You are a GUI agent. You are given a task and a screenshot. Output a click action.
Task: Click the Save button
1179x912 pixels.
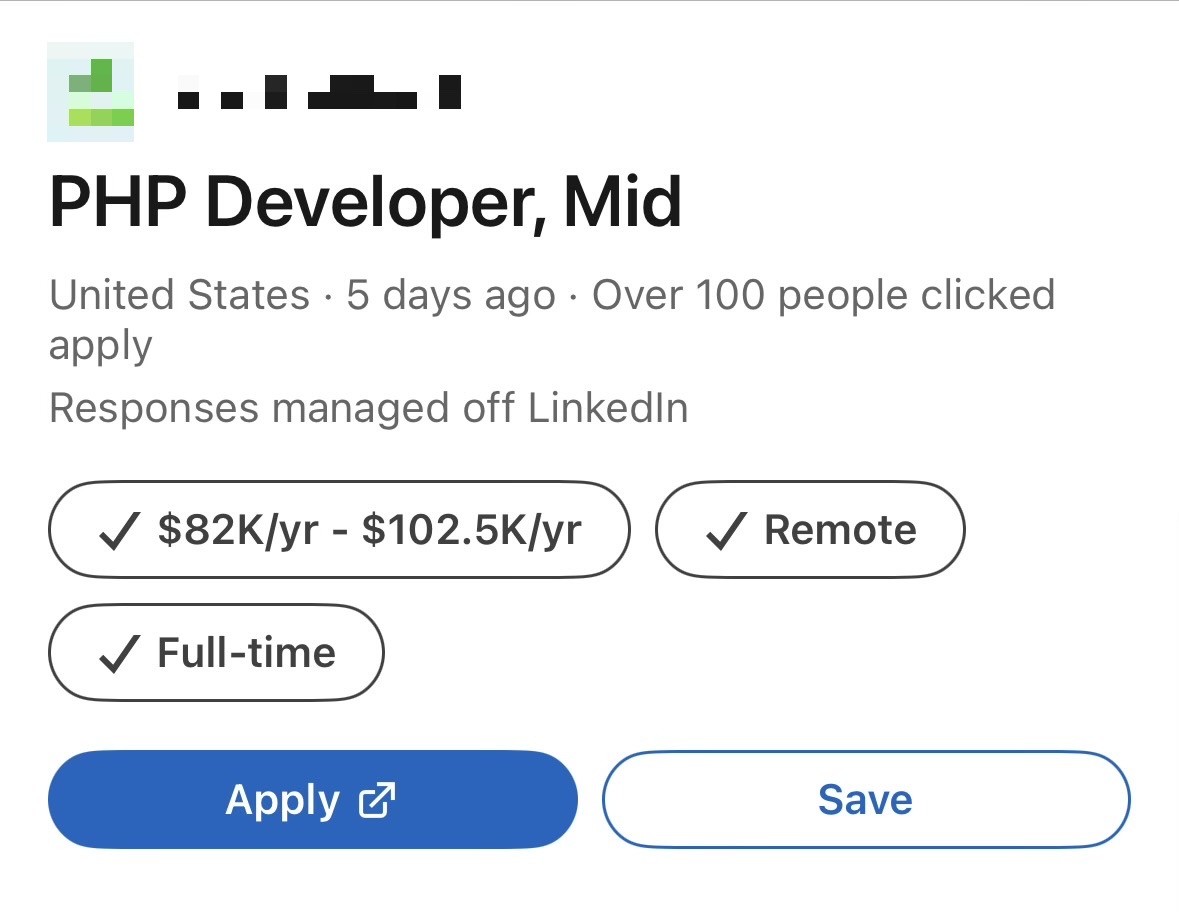click(865, 799)
